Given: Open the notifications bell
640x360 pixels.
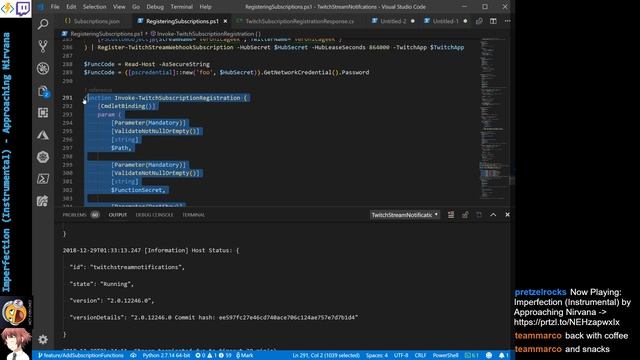Looking at the screenshot, I should [x=504, y=356].
